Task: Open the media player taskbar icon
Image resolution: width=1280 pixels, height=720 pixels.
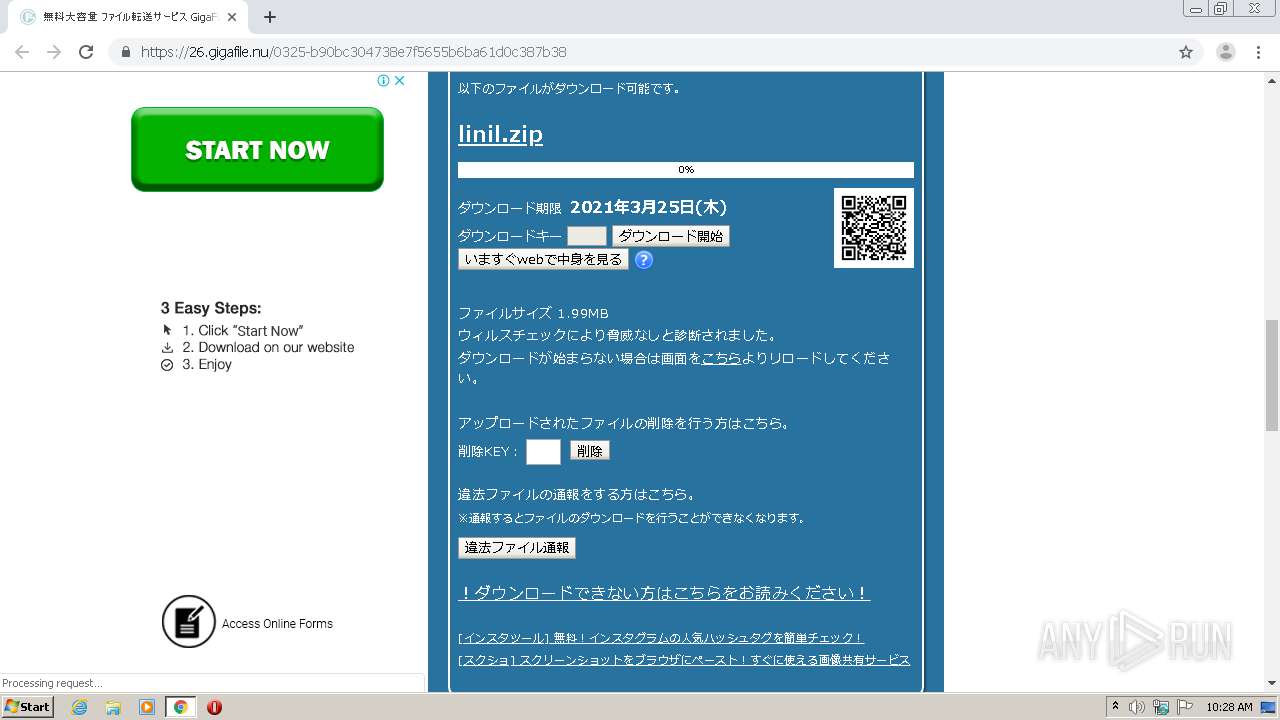Action: [147, 707]
